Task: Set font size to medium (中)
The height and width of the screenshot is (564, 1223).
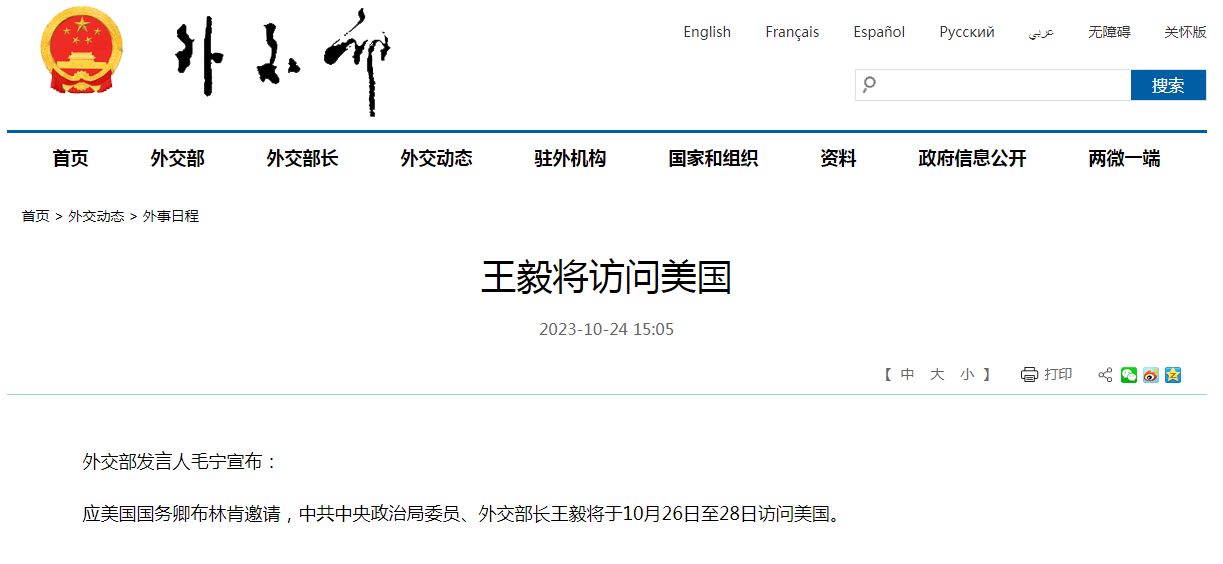Action: (x=907, y=374)
